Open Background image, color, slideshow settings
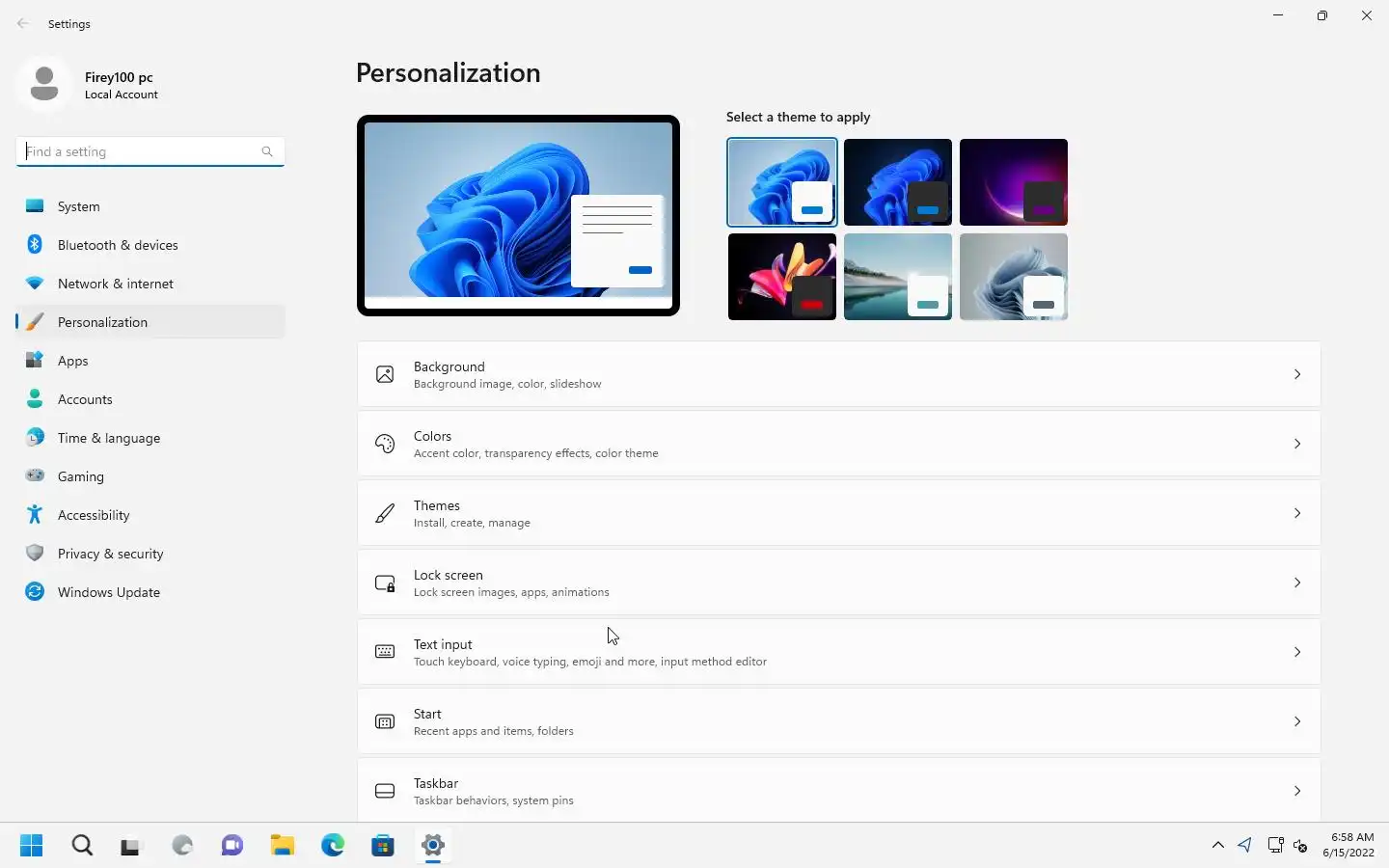 tap(838, 374)
